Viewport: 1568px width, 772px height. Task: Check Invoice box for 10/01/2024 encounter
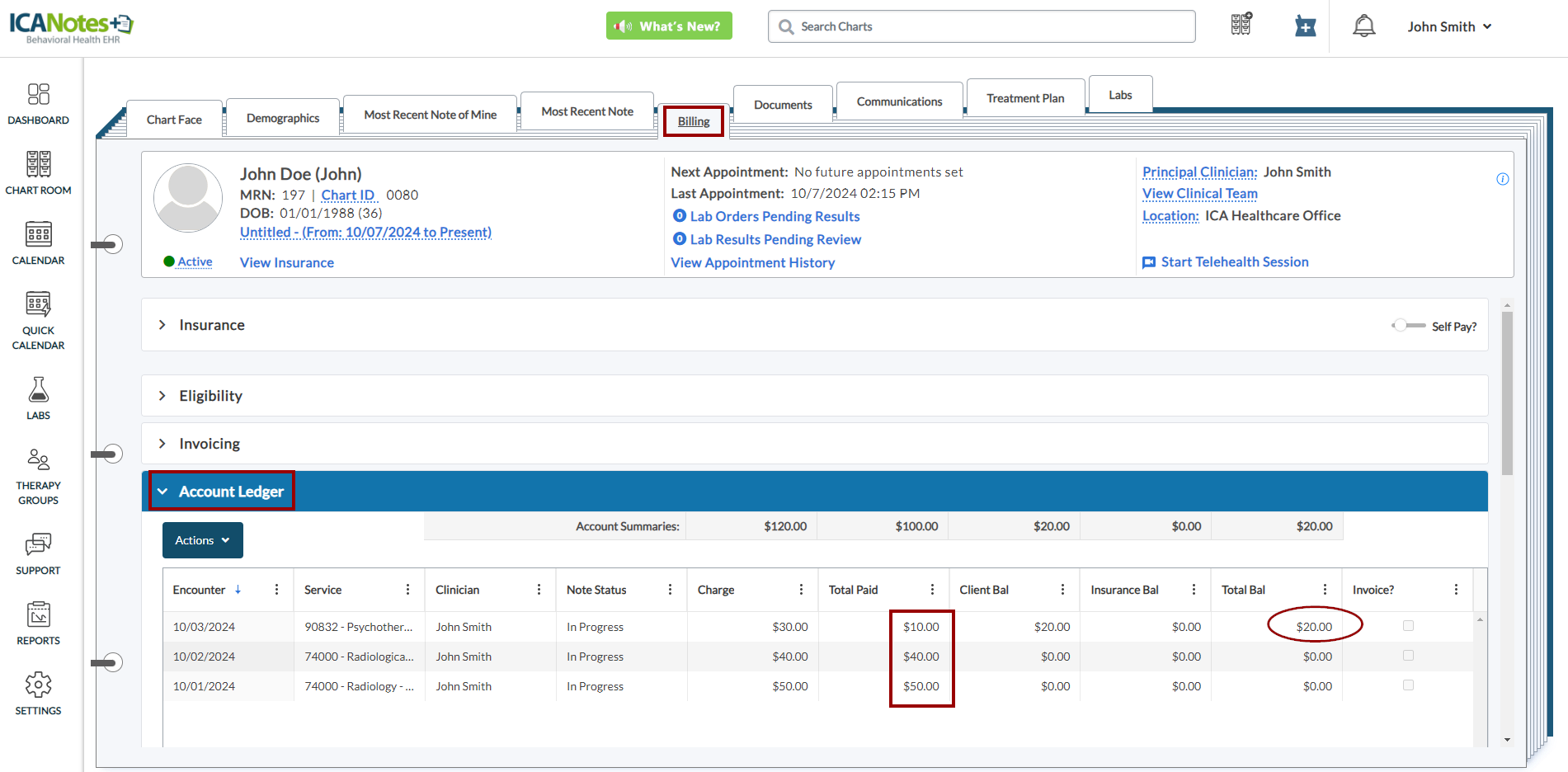click(1408, 685)
